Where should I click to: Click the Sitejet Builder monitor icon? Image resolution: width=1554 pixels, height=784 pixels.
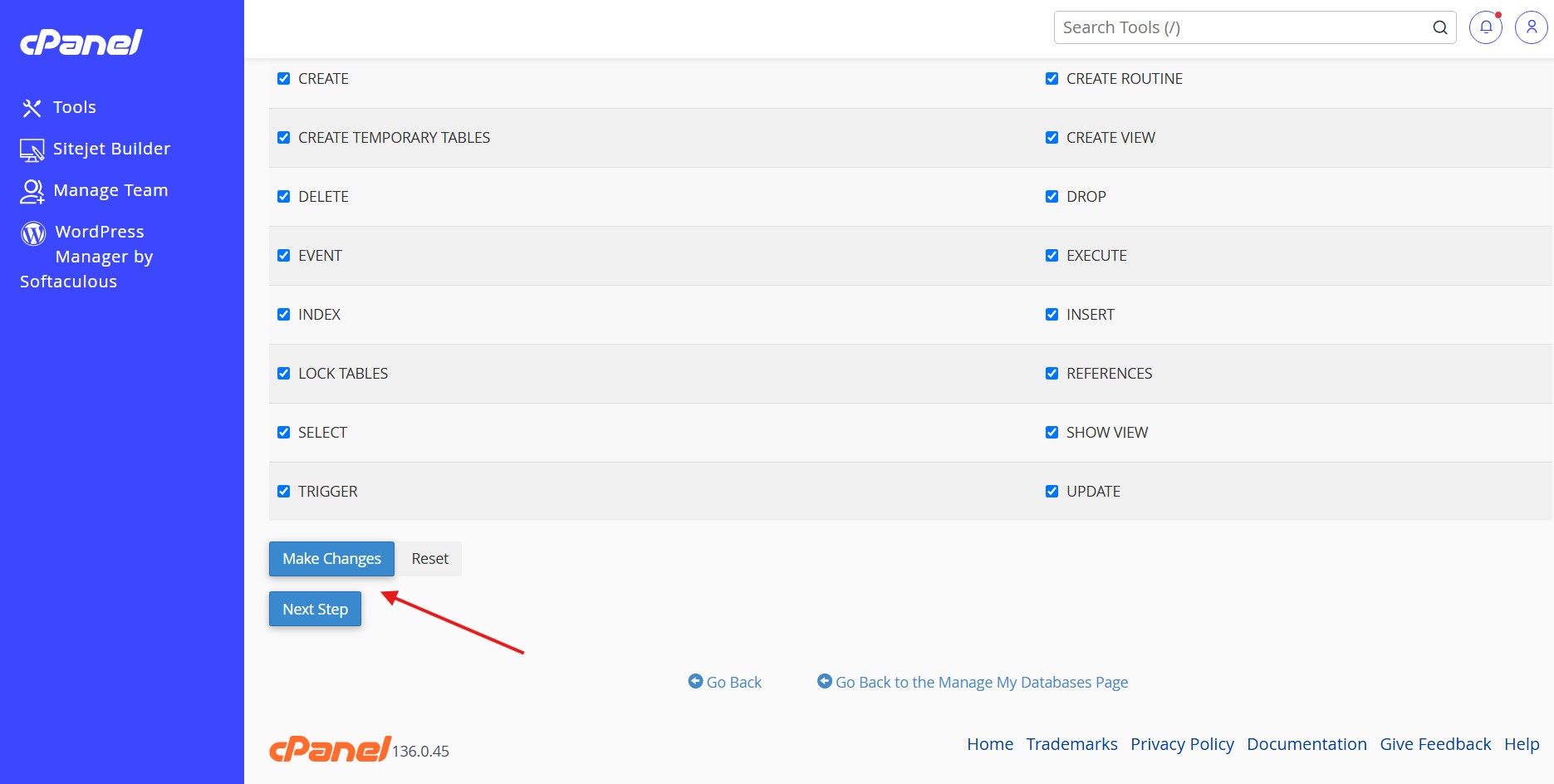coord(32,149)
